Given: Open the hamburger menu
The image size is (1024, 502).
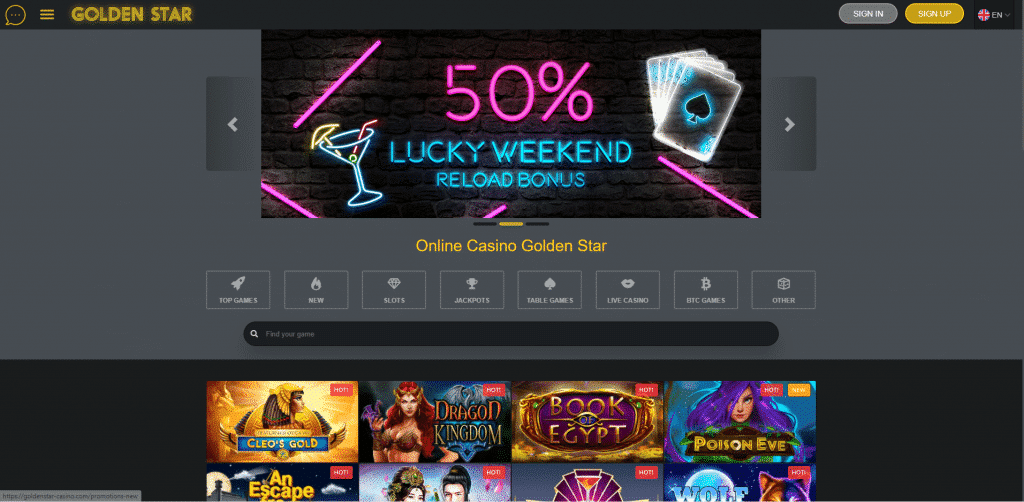Looking at the screenshot, I should click(47, 14).
